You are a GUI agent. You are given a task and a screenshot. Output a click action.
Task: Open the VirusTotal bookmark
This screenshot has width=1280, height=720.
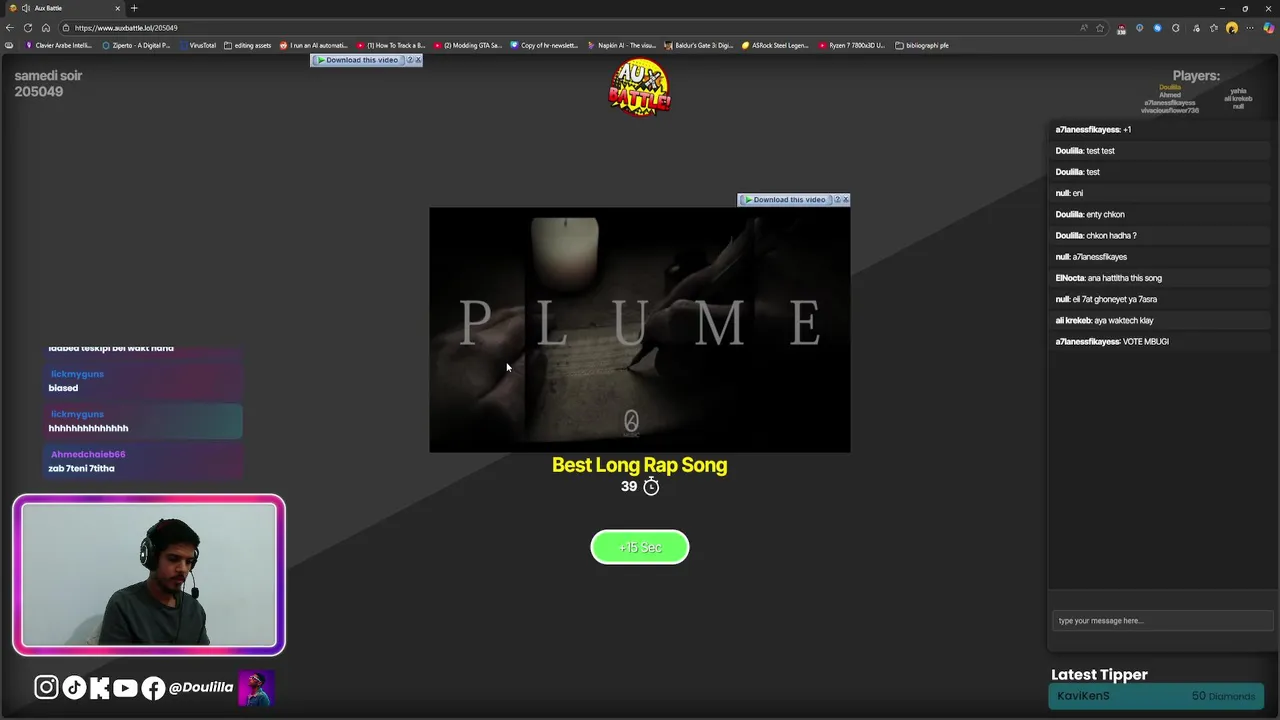[x=198, y=45]
